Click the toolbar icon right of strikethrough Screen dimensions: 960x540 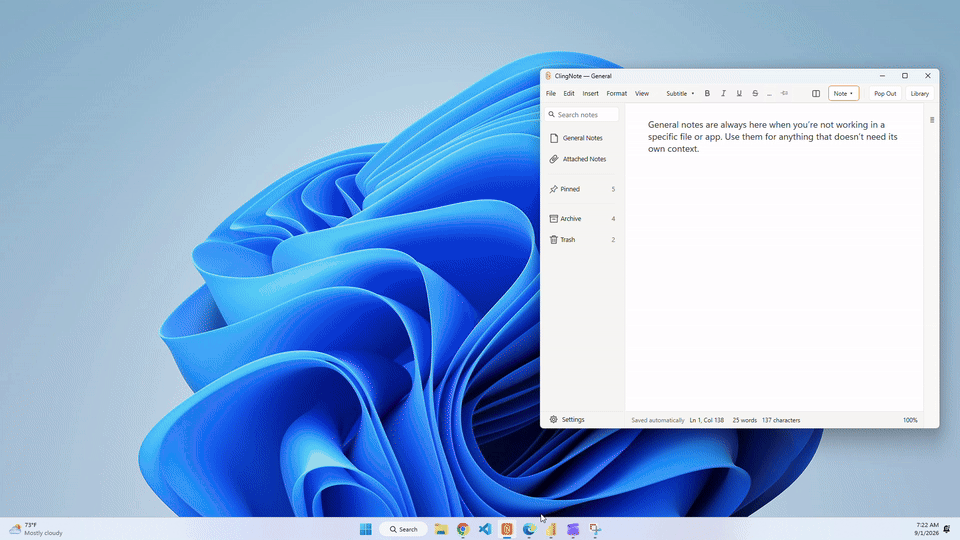pos(770,94)
